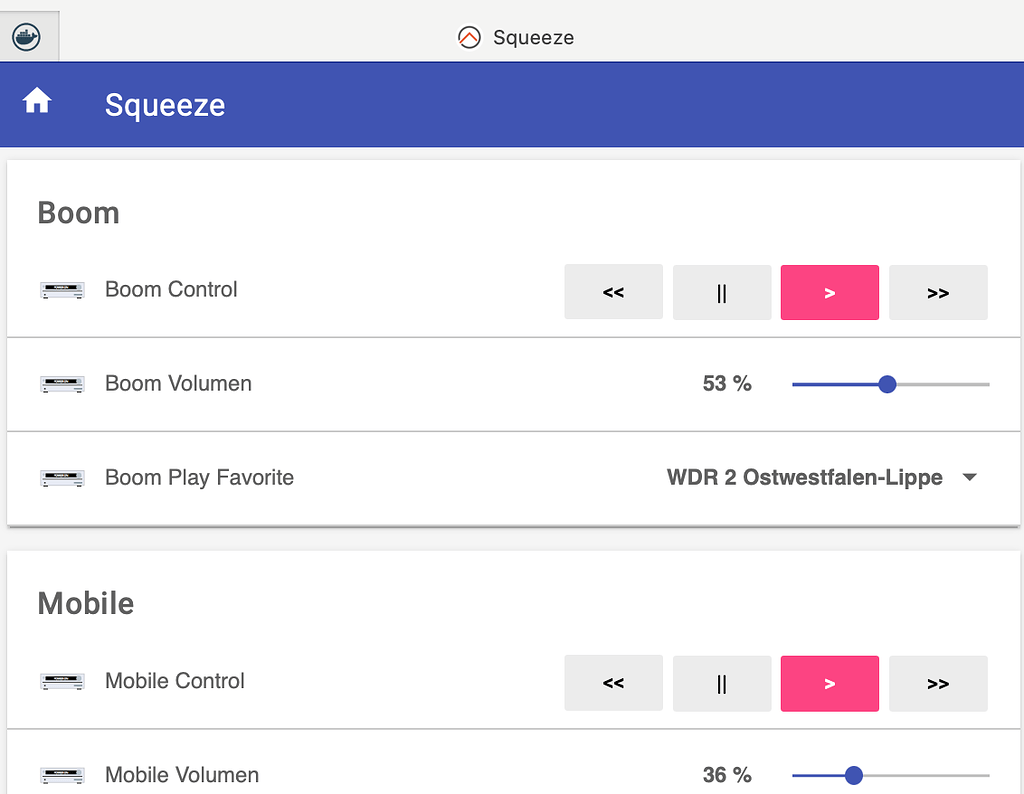This screenshot has width=1024, height=794.
Task: Skip to previous track on Boom player
Action: [x=613, y=292]
